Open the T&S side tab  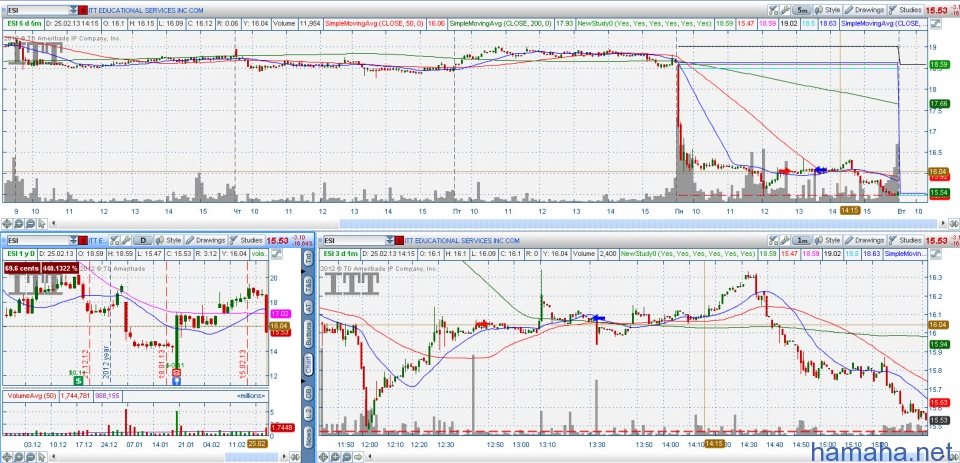pyautogui.click(x=309, y=284)
